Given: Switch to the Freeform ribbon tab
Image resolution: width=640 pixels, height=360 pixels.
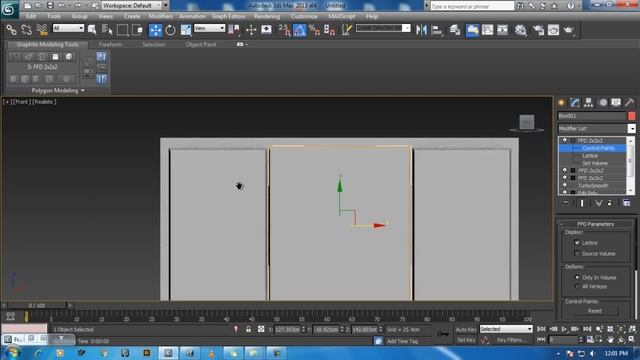Looking at the screenshot, I should coord(110,44).
